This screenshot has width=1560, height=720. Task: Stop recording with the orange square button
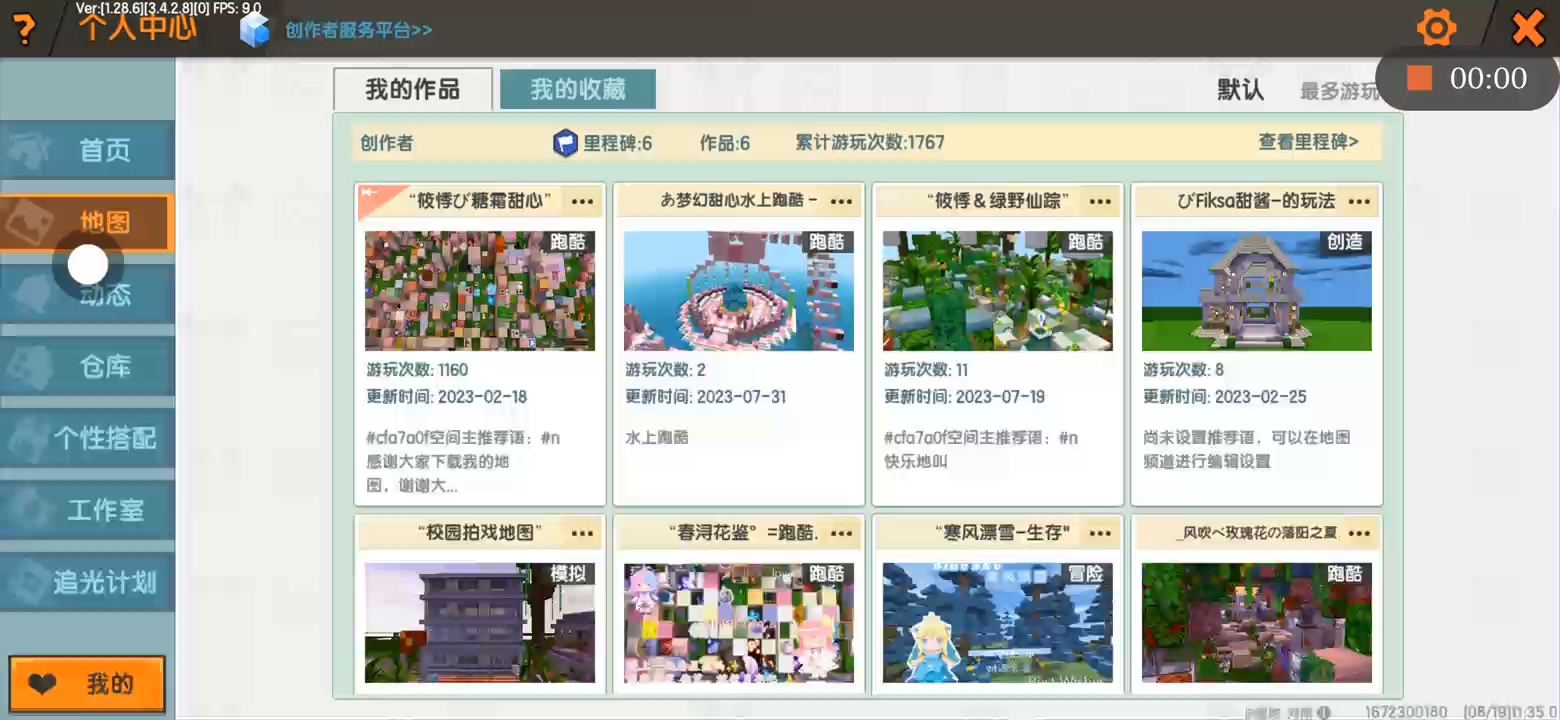click(1419, 78)
